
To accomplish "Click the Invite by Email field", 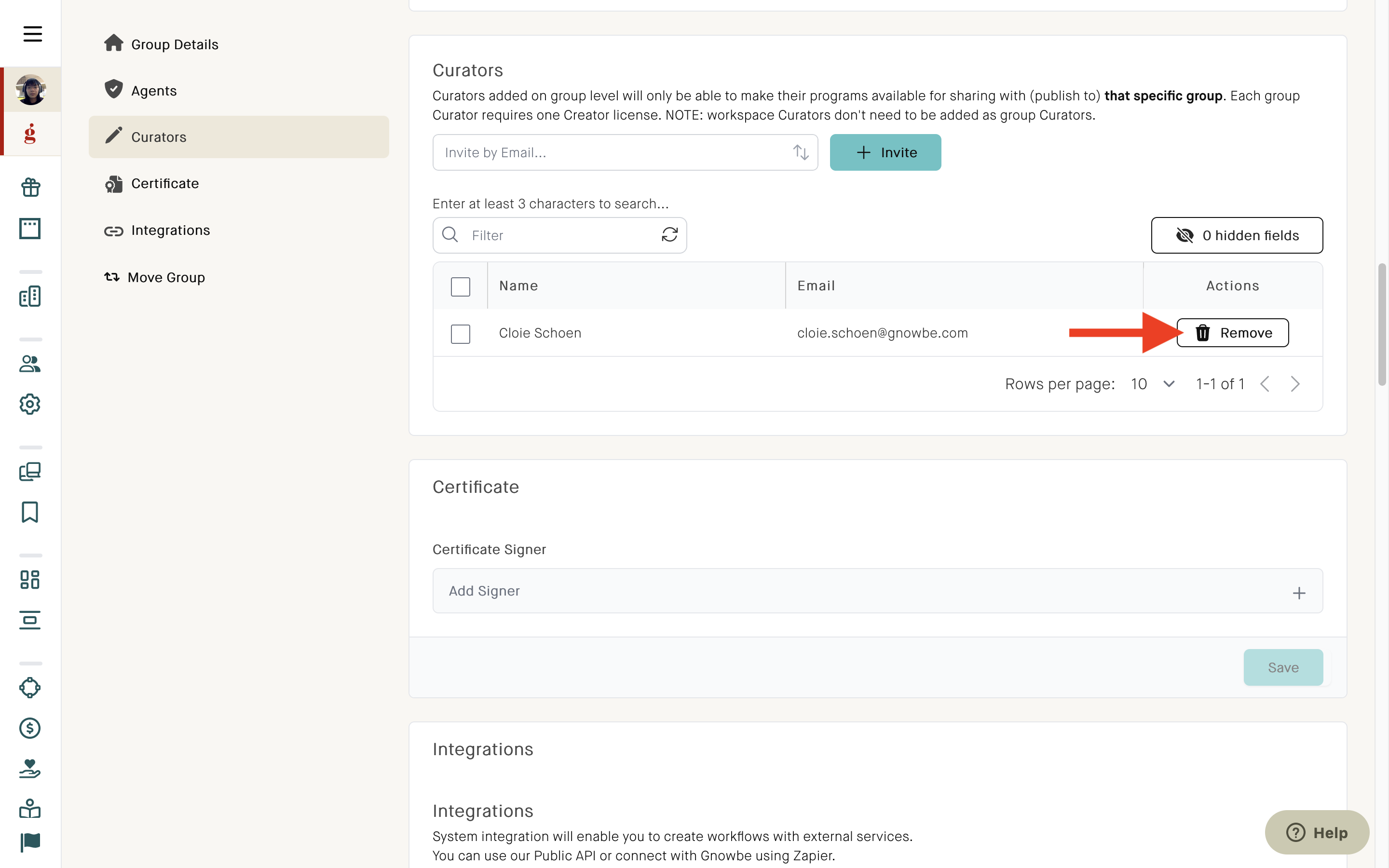I will (x=625, y=152).
